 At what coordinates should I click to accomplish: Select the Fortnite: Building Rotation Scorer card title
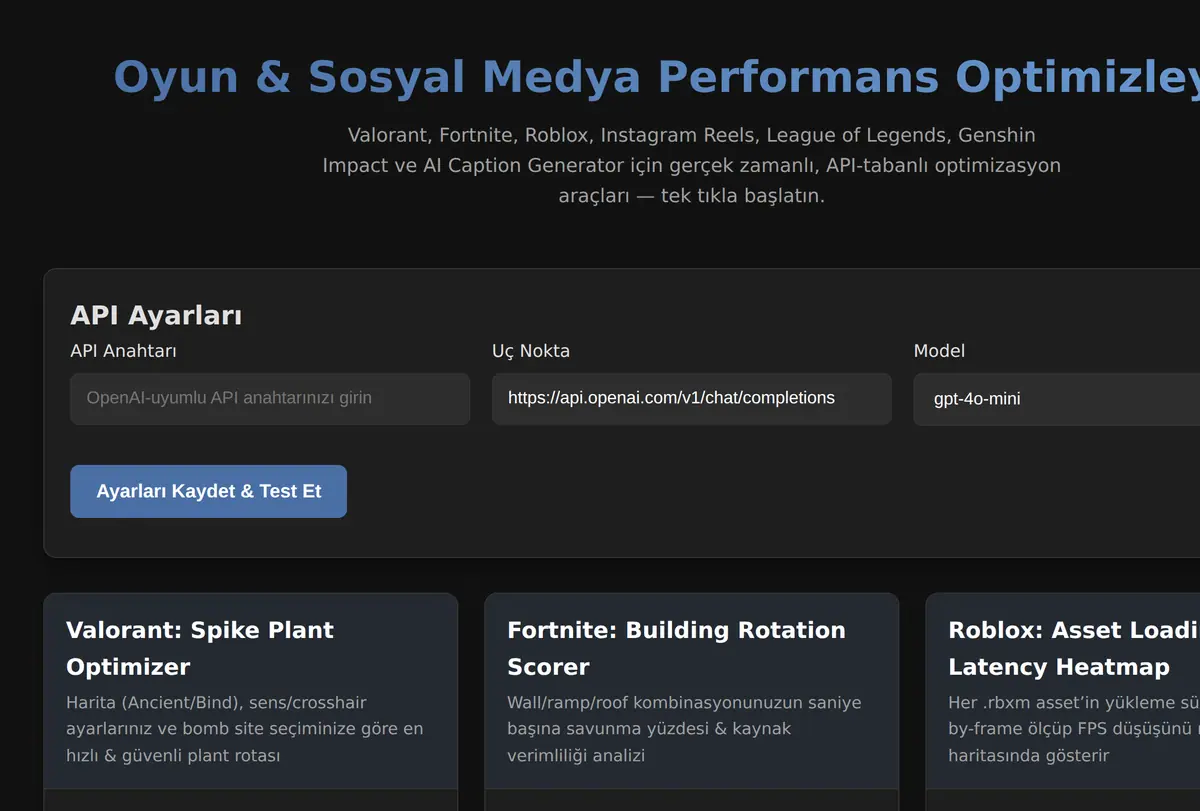(676, 648)
